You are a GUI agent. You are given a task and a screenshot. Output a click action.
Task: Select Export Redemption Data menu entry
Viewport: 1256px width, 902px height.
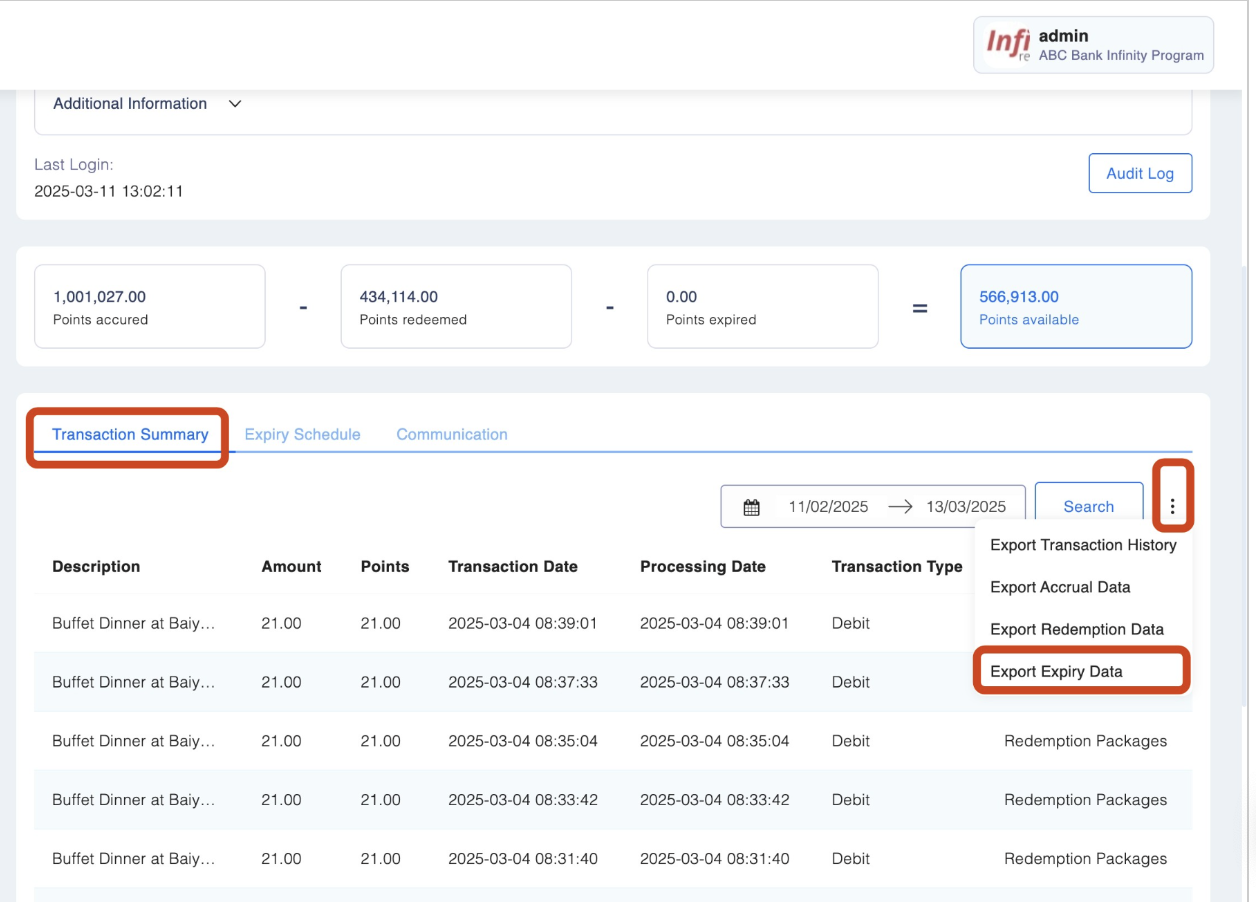tap(1077, 629)
